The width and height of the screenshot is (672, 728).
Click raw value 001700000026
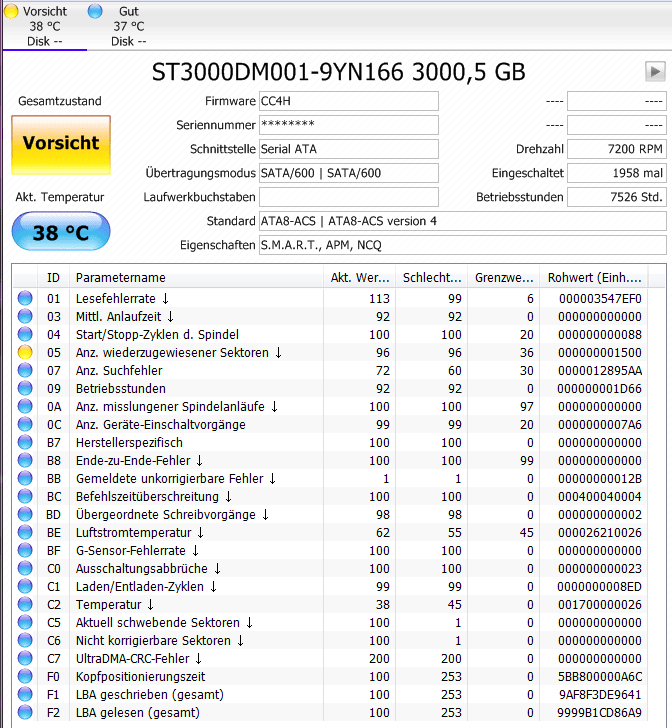pyautogui.click(x=600, y=604)
